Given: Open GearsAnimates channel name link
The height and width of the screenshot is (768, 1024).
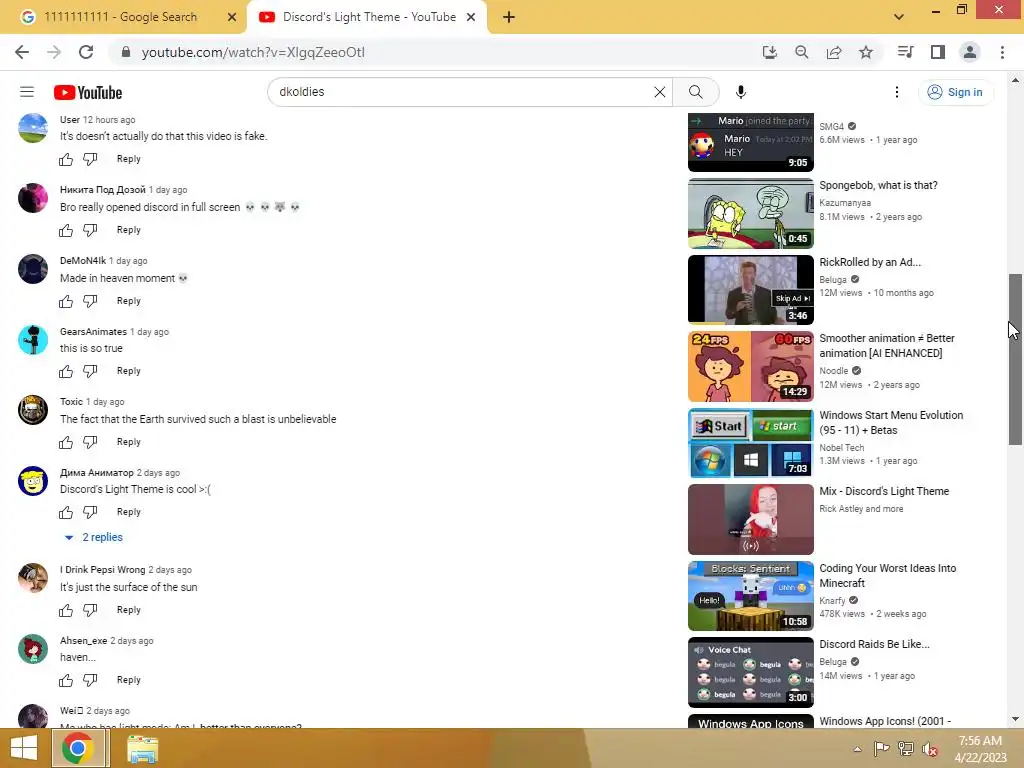Looking at the screenshot, I should tap(93, 332).
